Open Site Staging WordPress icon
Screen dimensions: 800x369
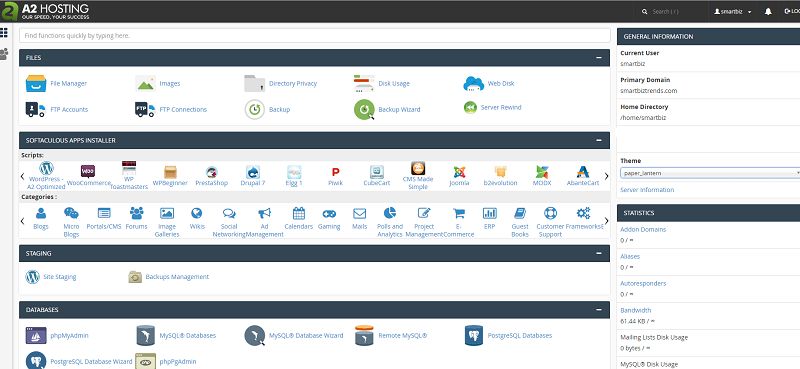point(32,277)
